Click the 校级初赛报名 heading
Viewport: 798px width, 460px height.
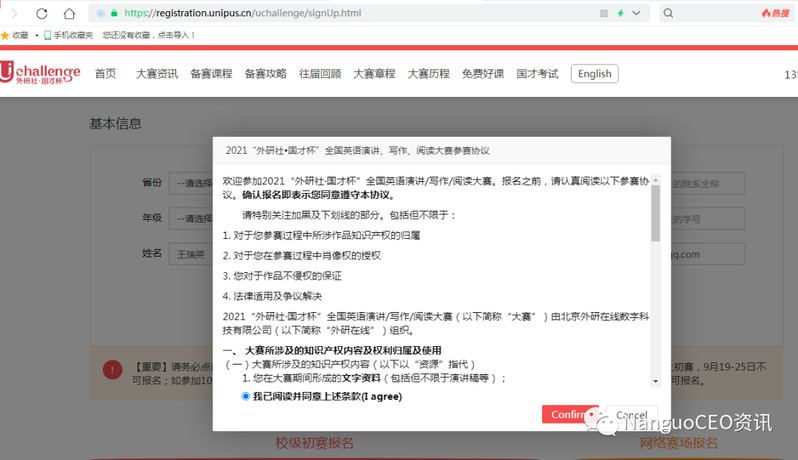click(315, 443)
